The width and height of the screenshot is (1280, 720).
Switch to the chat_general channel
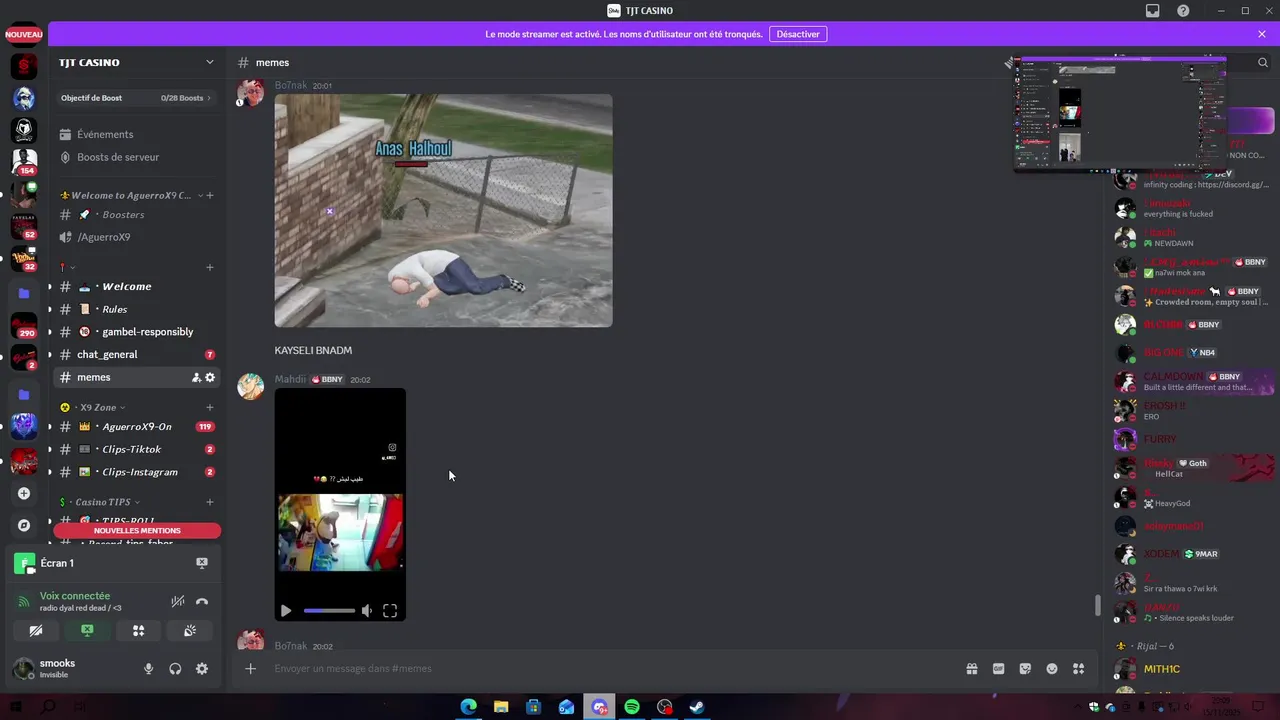pos(136,355)
